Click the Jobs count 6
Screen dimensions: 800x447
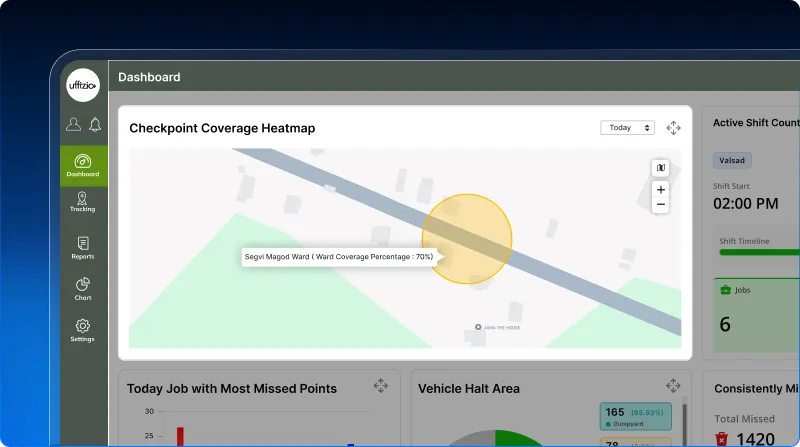point(725,325)
